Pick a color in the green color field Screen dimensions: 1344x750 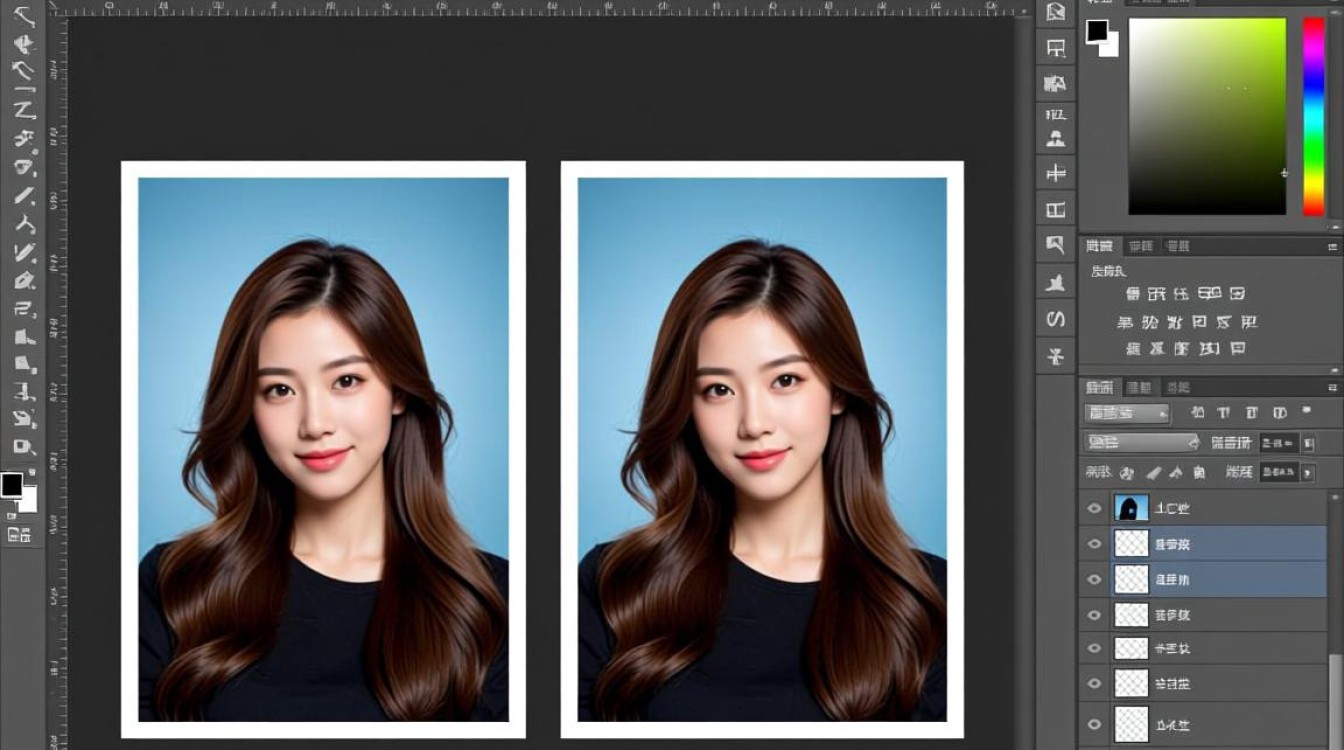[1207, 116]
